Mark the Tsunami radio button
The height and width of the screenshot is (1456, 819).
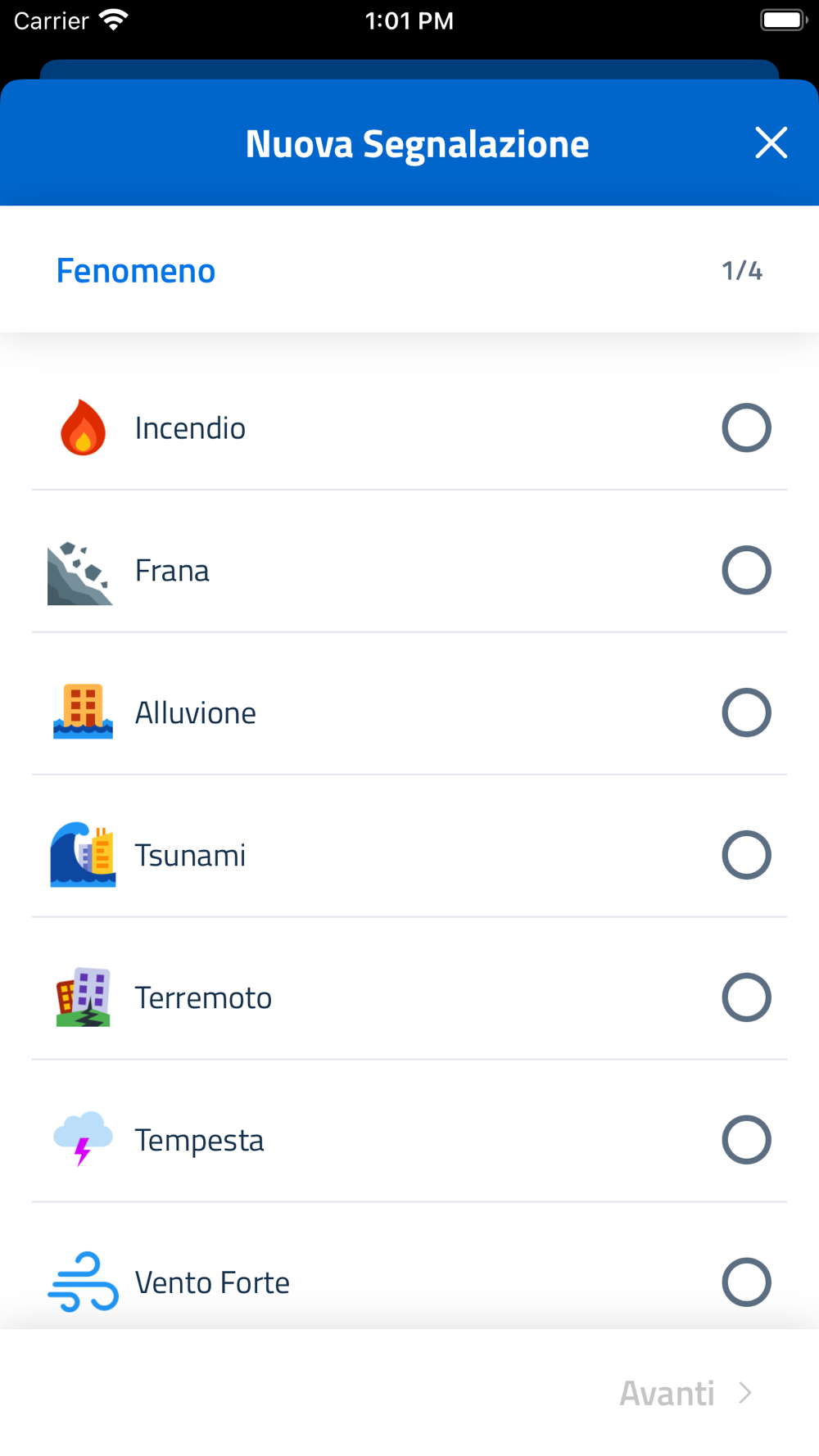pyautogui.click(x=746, y=855)
